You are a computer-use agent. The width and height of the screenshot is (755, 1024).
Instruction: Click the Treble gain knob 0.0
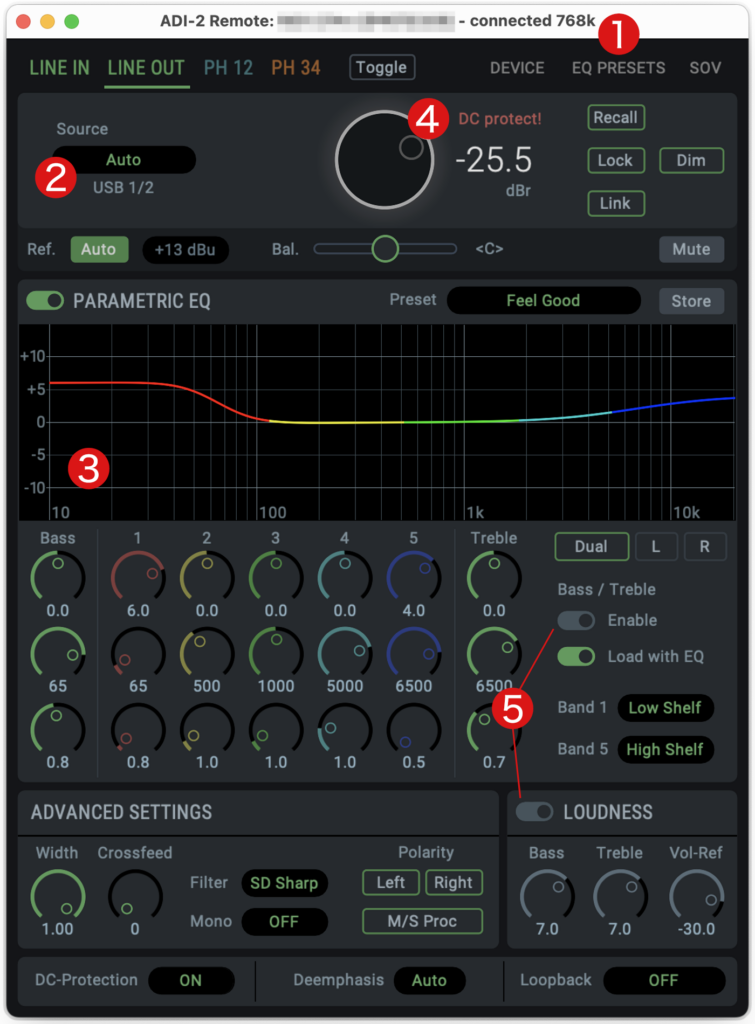[494, 577]
